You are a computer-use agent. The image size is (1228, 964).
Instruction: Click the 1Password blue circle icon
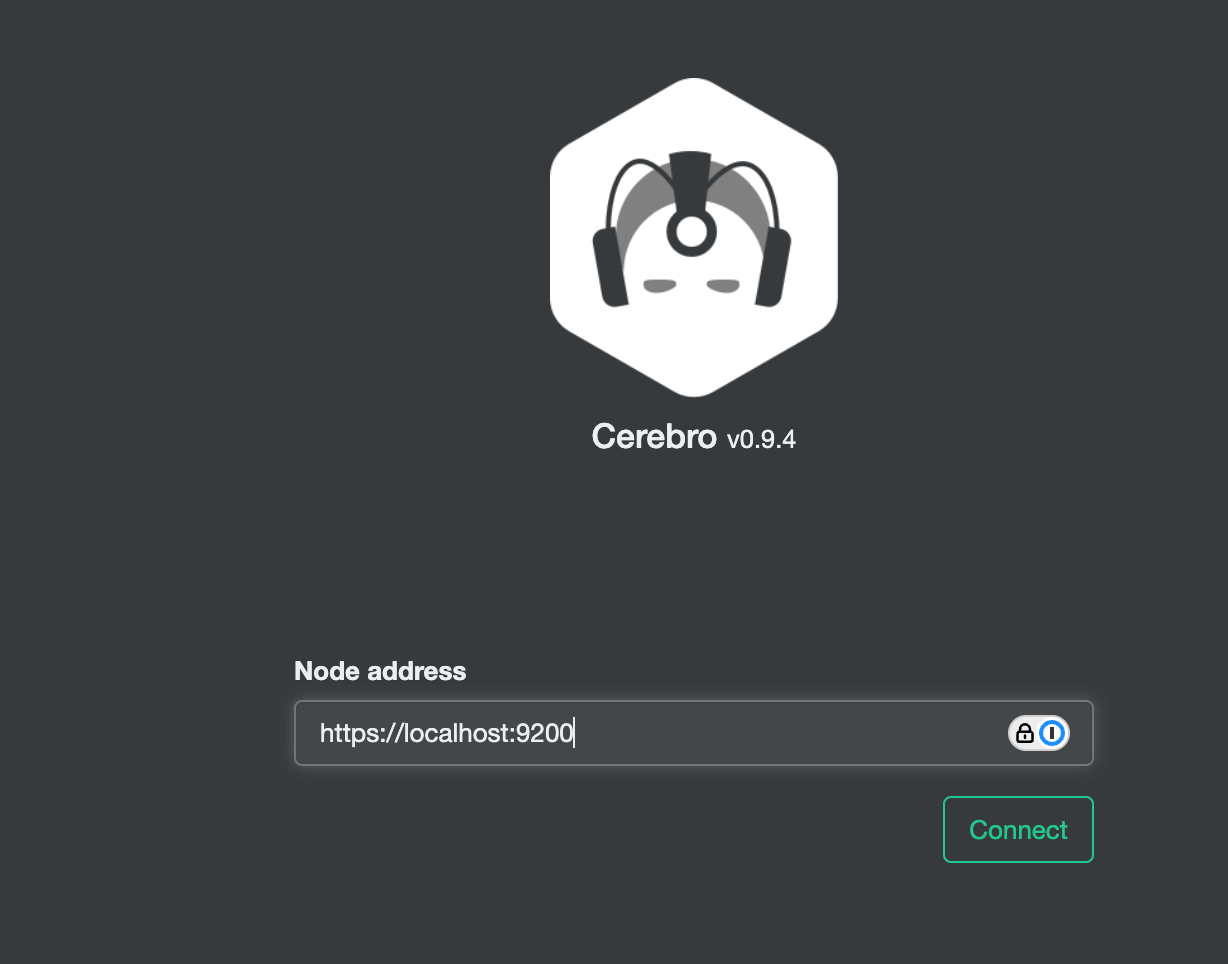1052,733
